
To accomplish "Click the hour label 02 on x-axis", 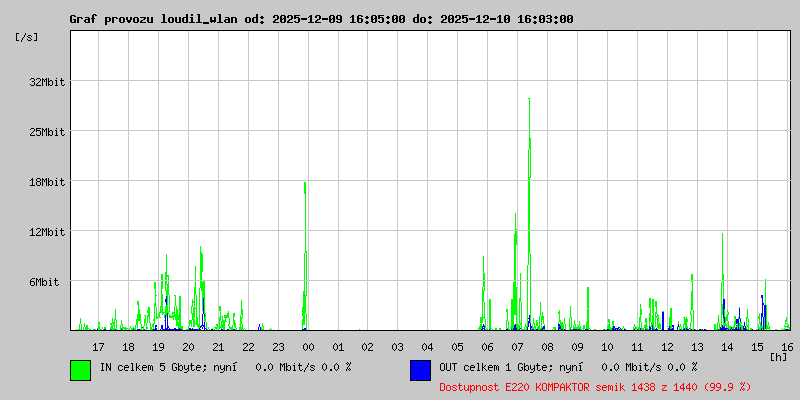I will click(x=368, y=347).
